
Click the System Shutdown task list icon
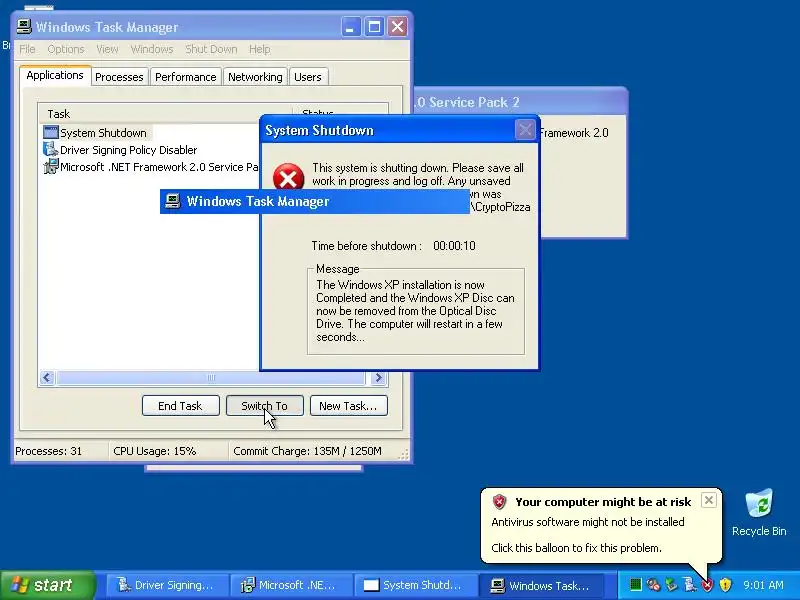point(51,132)
